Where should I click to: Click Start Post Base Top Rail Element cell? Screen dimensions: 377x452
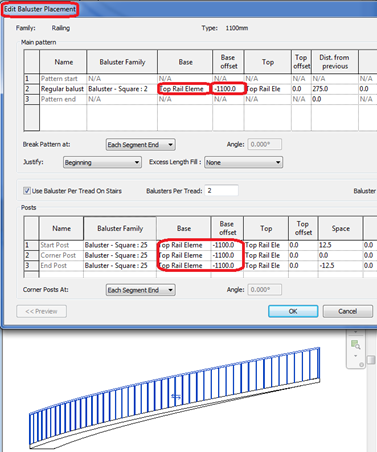point(184,245)
